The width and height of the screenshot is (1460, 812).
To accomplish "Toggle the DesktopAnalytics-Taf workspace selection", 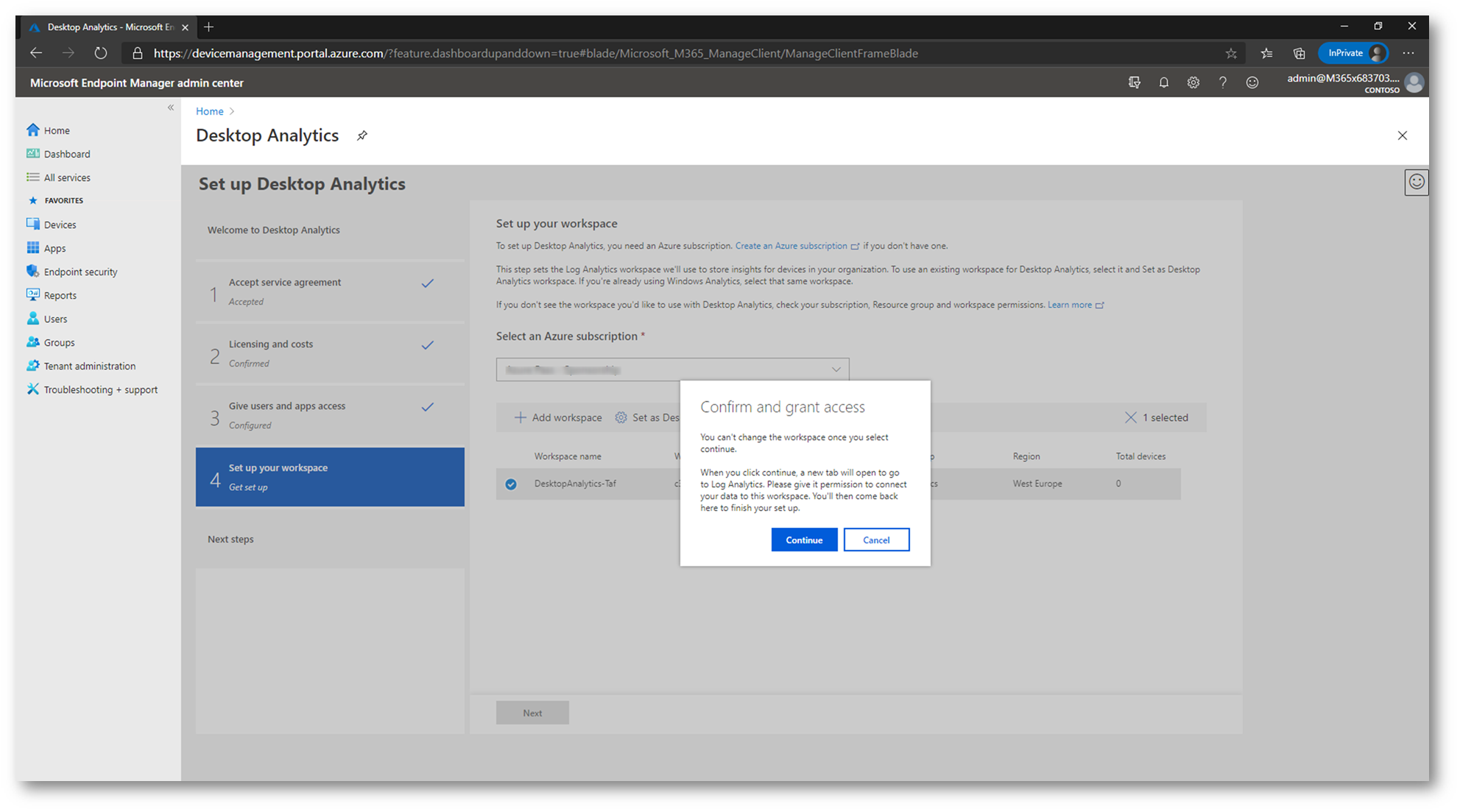I will 510,484.
